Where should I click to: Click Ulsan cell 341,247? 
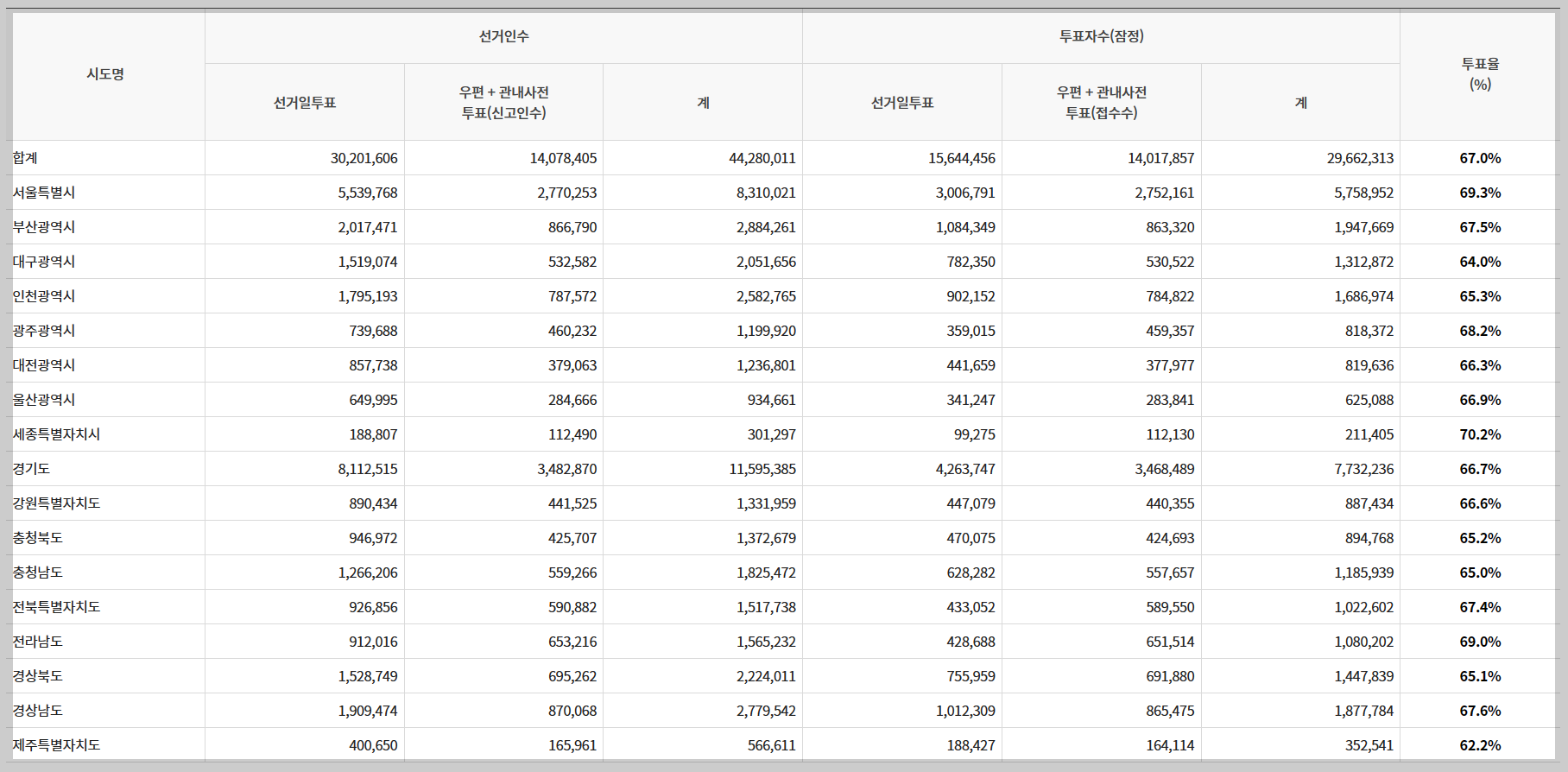[x=971, y=400]
